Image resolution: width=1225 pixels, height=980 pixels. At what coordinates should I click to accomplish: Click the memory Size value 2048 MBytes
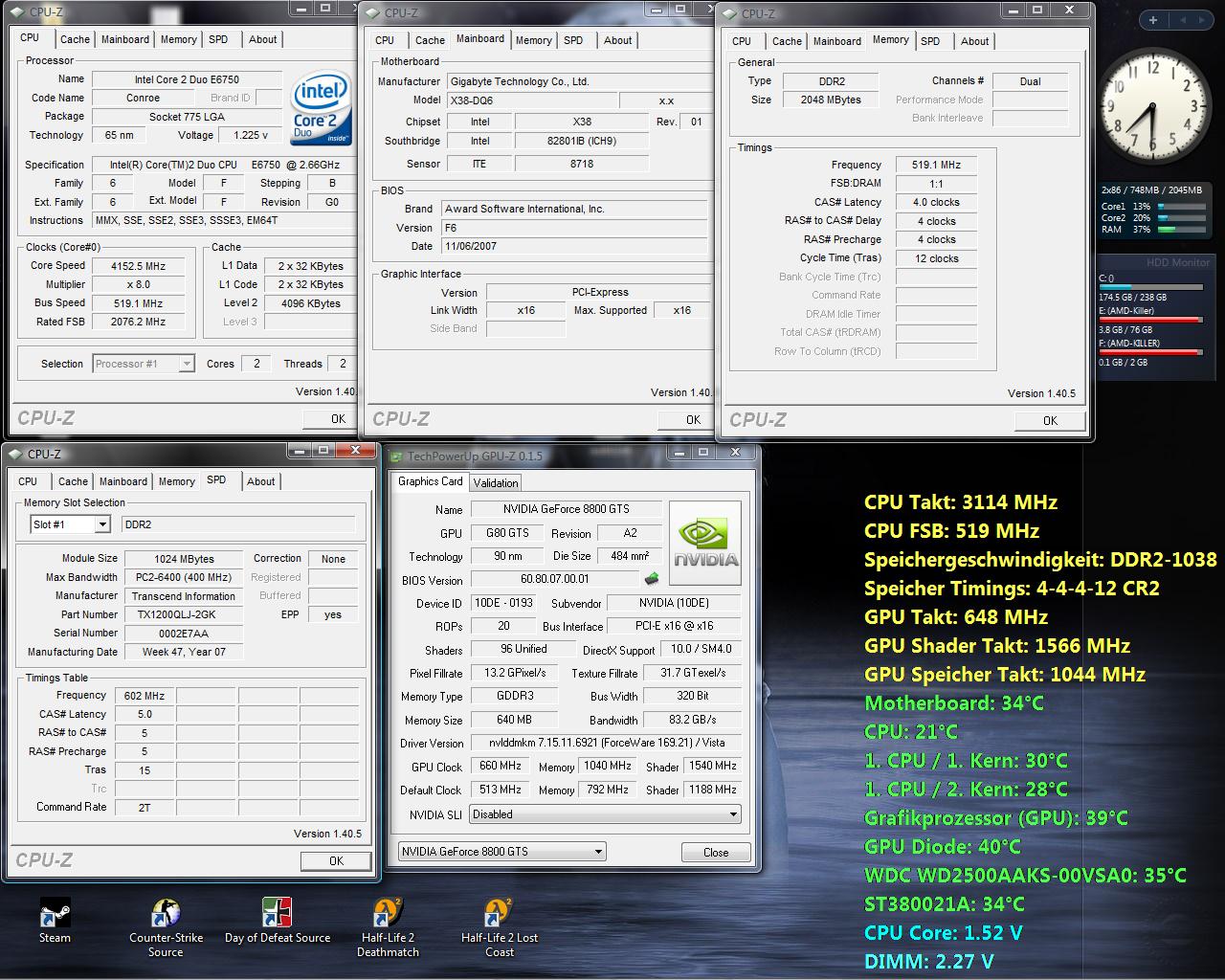tap(831, 100)
